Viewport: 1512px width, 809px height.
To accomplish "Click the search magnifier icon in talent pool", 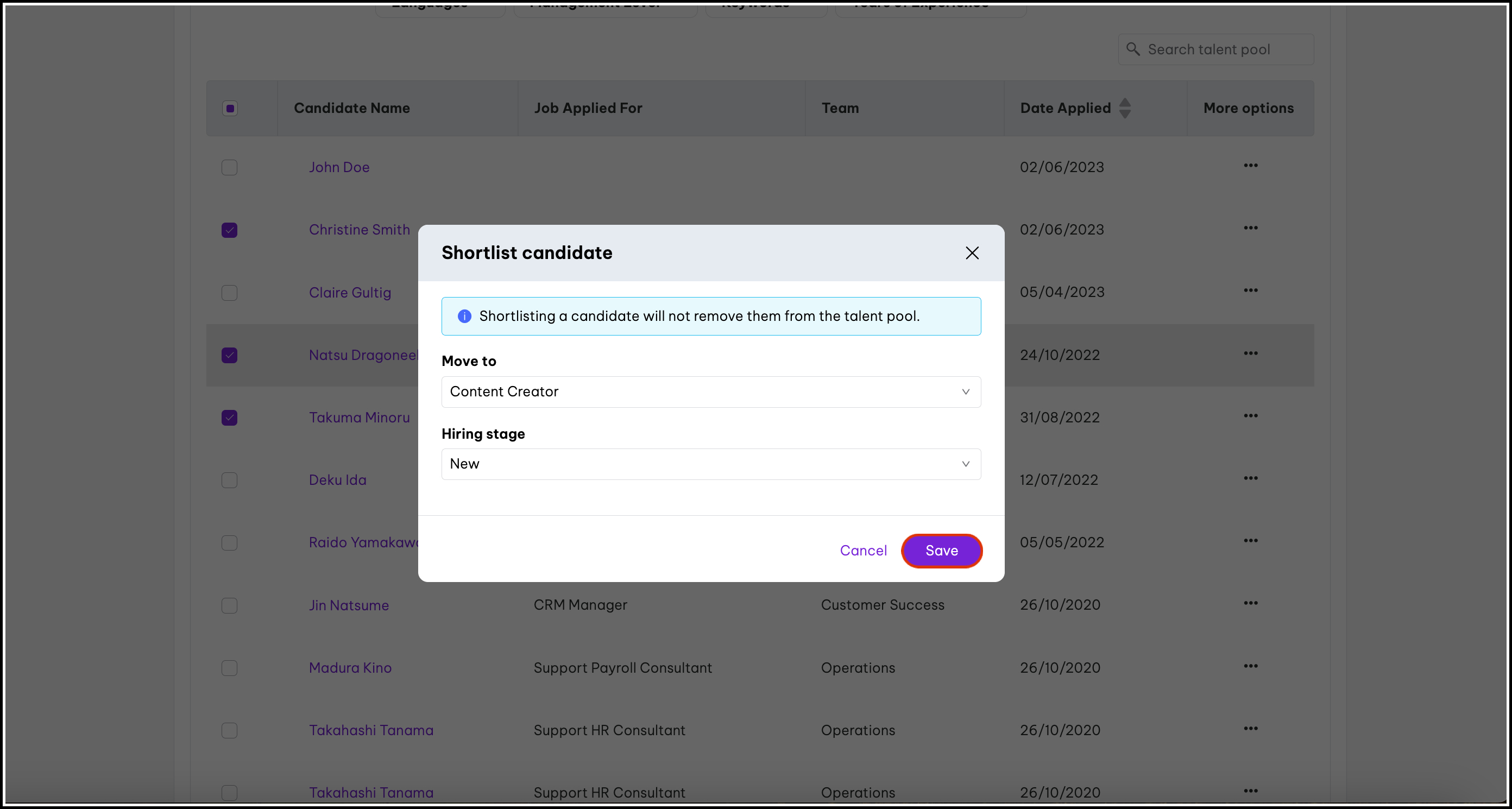I will pos(1133,49).
